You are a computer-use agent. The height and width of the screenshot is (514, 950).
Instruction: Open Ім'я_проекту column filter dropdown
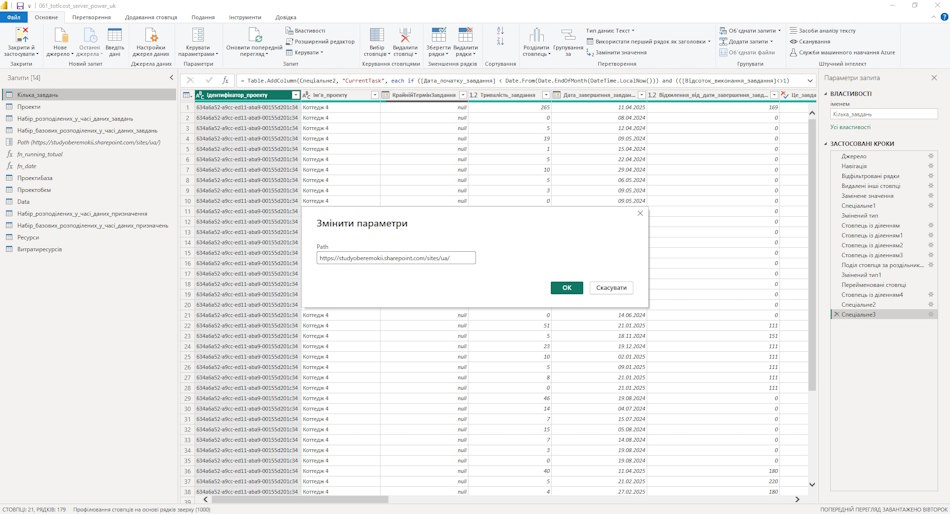375,95
